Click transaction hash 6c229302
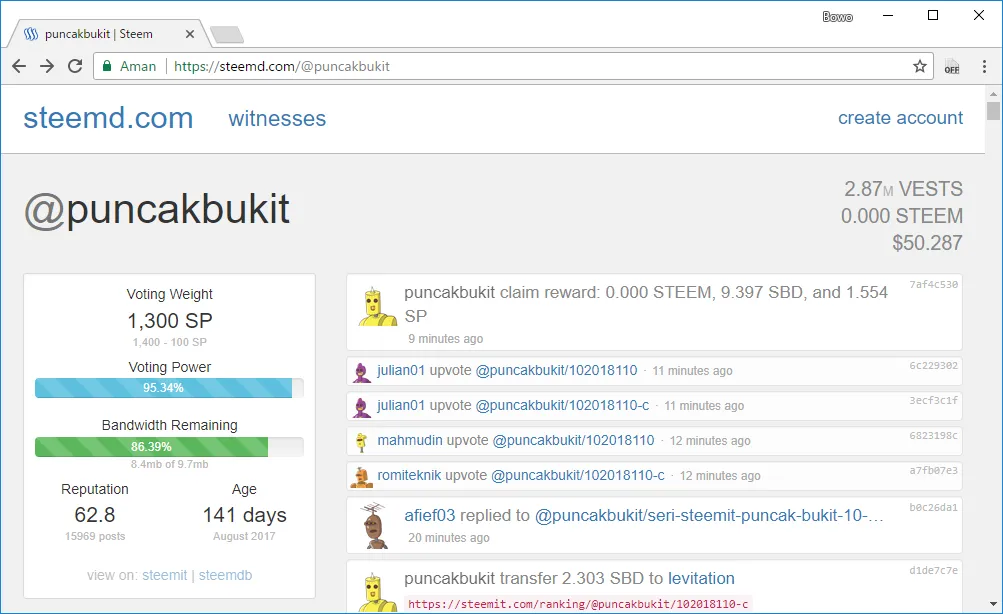The image size is (1003, 614). pos(933,366)
